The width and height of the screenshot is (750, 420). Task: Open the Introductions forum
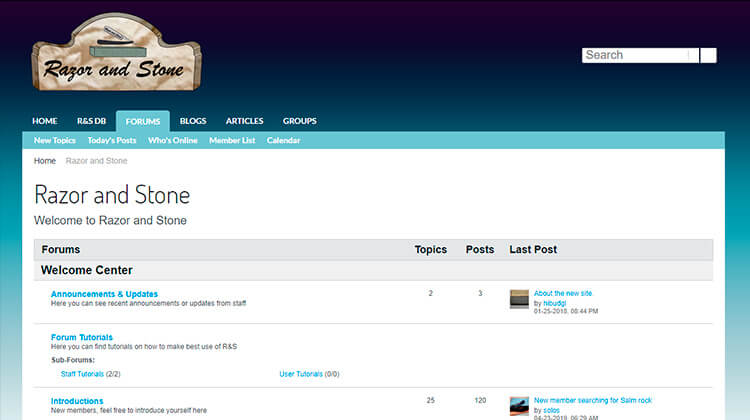pos(77,401)
